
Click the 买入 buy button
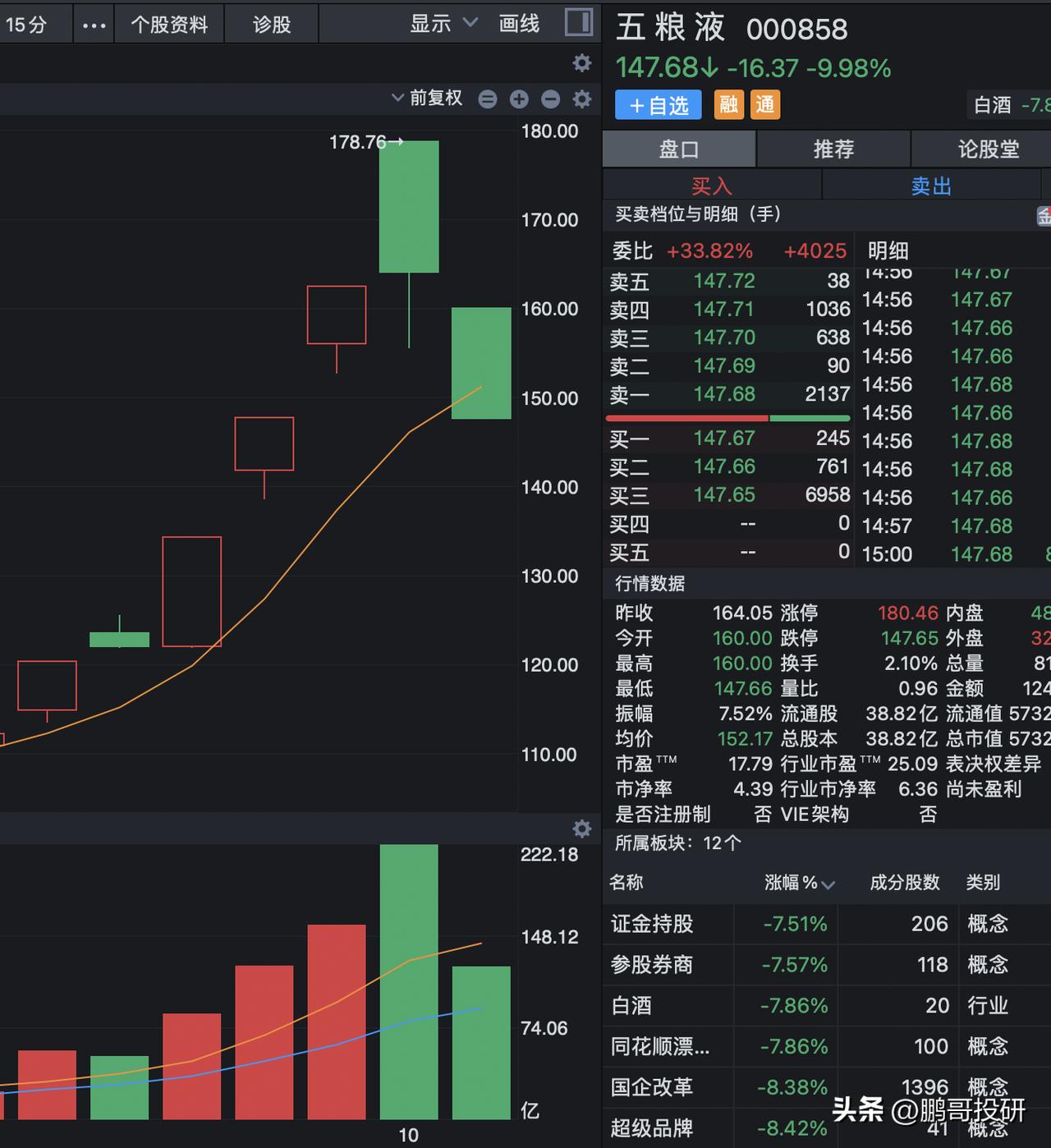pos(712,186)
